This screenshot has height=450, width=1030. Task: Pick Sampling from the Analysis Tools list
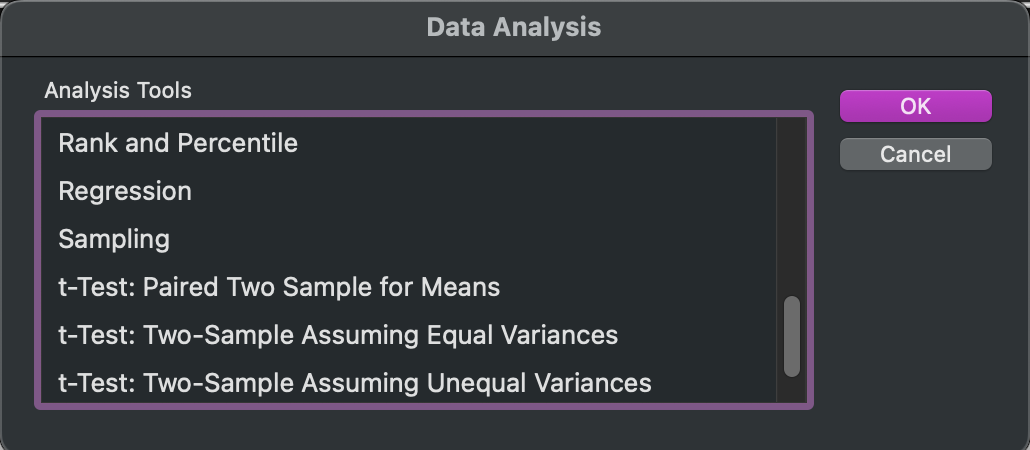click(409, 239)
